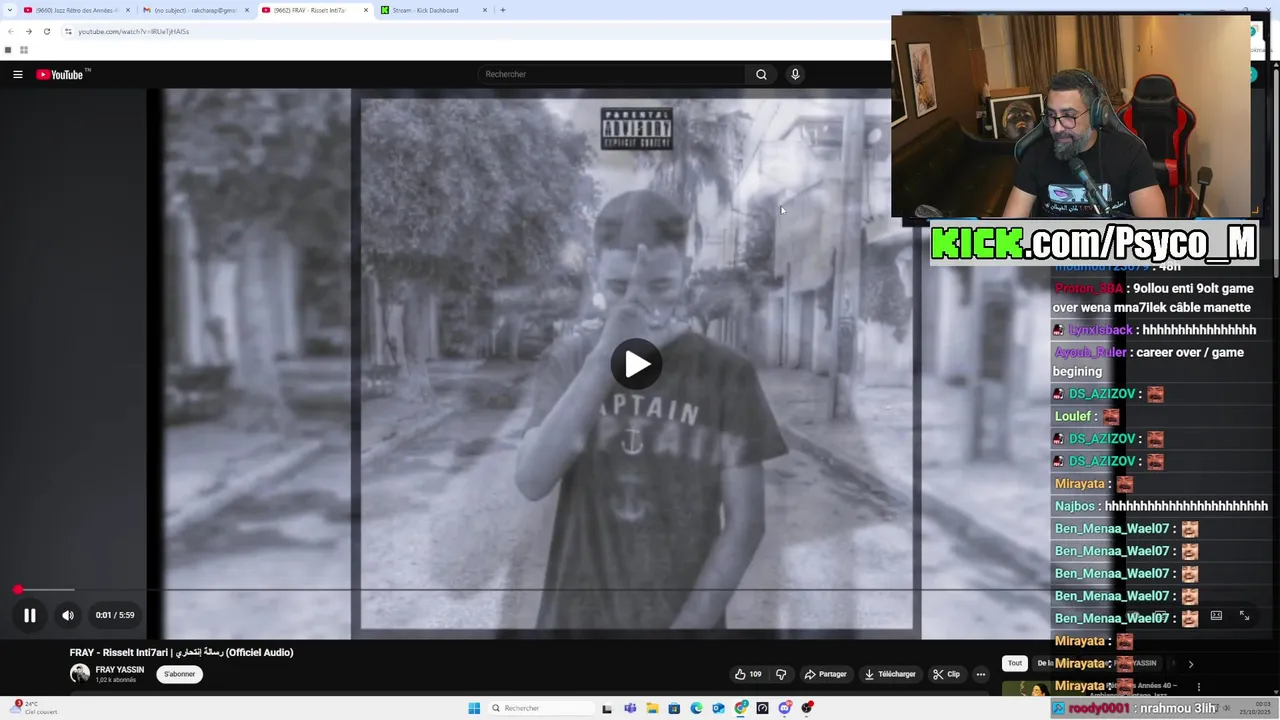Image resolution: width=1280 pixels, height=720 pixels.
Task: Open the FRAY YASSIN channel name link
Action: coord(120,670)
